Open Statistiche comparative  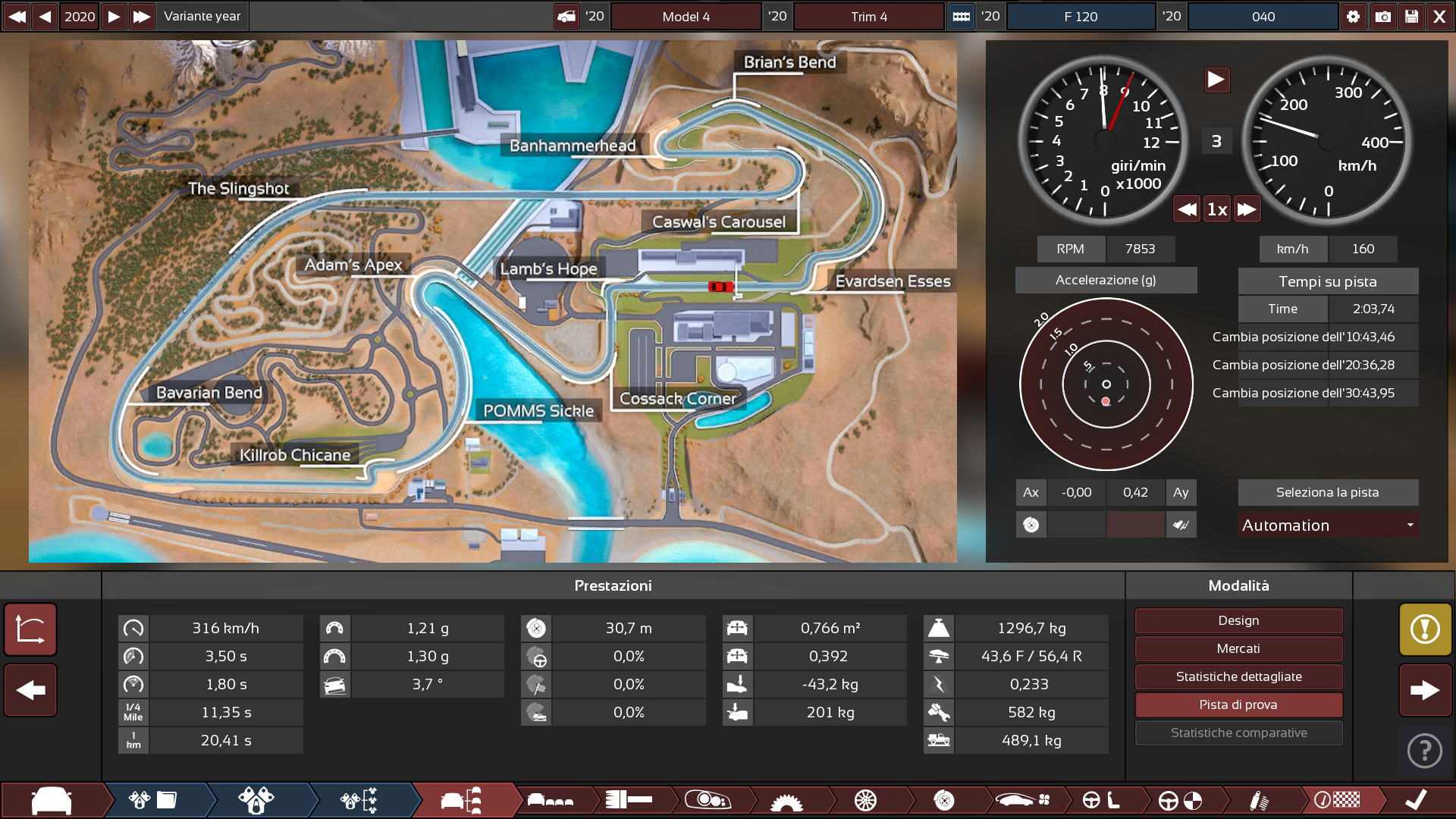(x=1238, y=733)
